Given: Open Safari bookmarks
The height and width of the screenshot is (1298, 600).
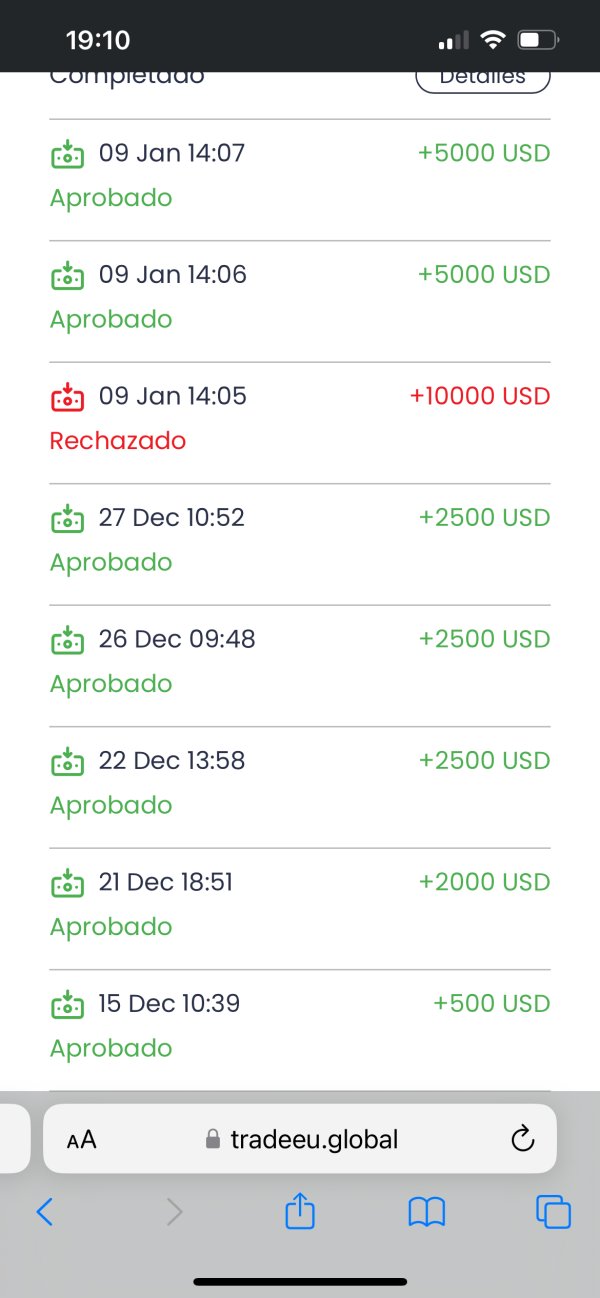Looking at the screenshot, I should (x=427, y=1212).
